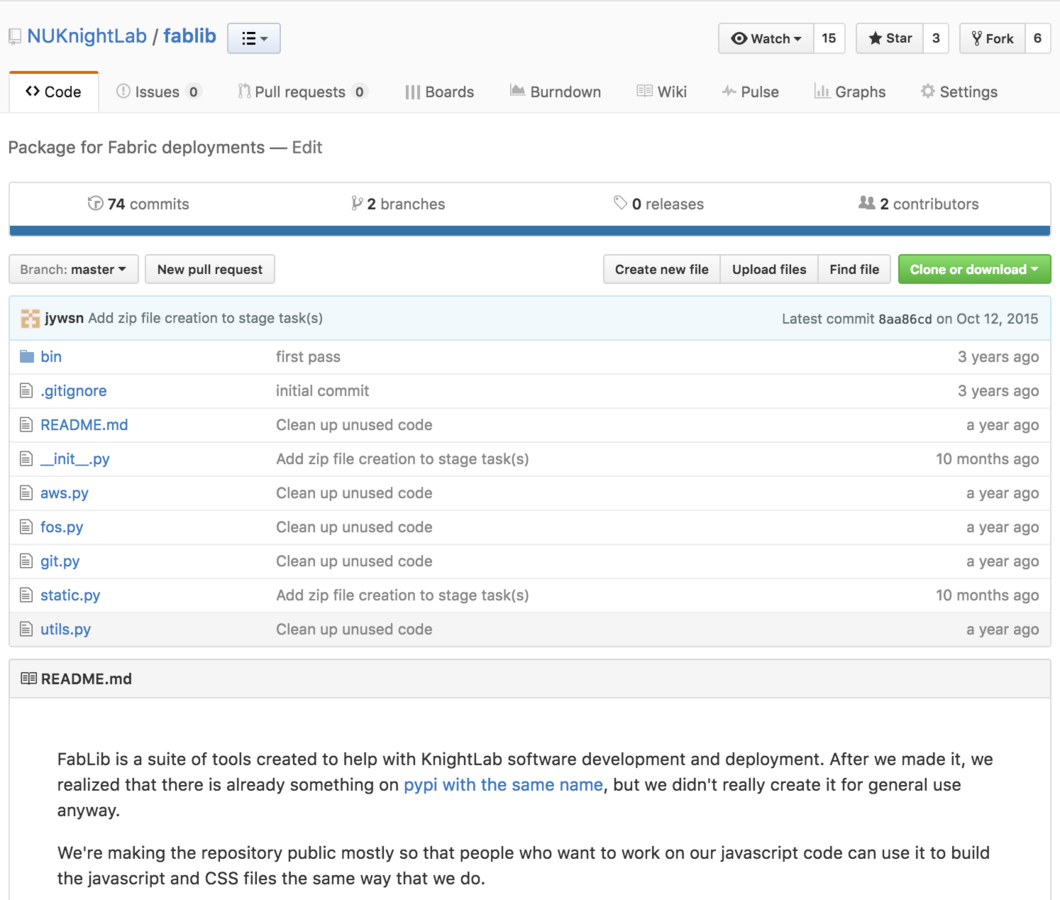
Task: Click Edit next to the repository description
Action: (307, 147)
